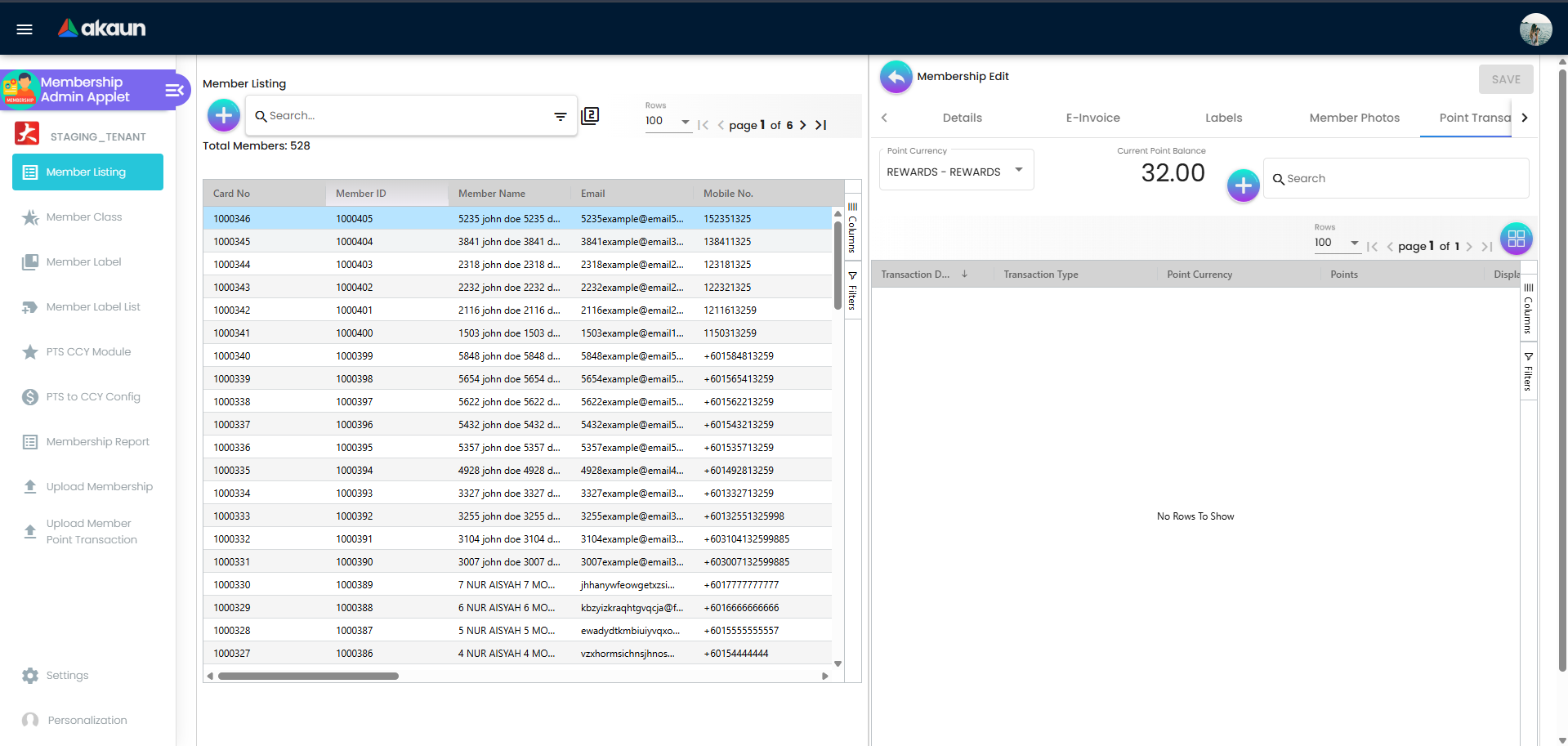This screenshot has height=746, width=1568.
Task: Open the teal grid layout icon on right panel
Action: (1517, 239)
